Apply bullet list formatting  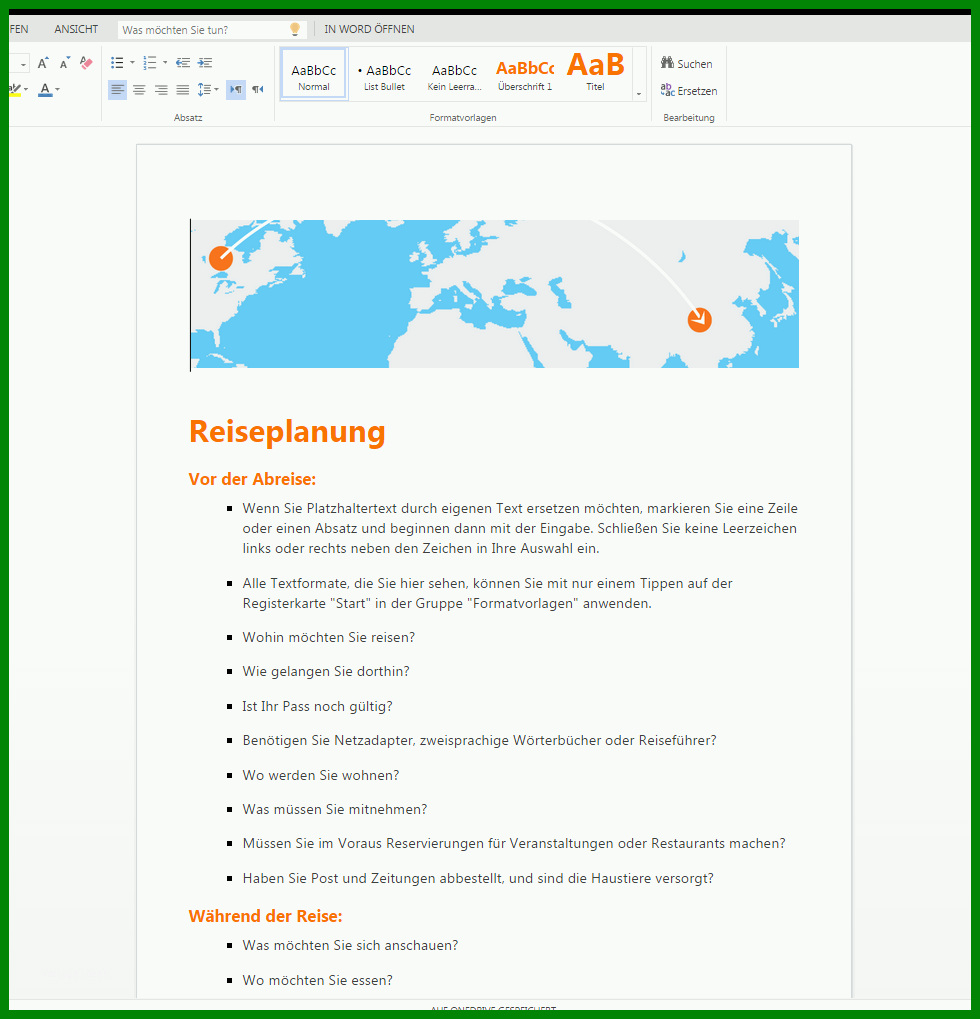pyautogui.click(x=117, y=63)
